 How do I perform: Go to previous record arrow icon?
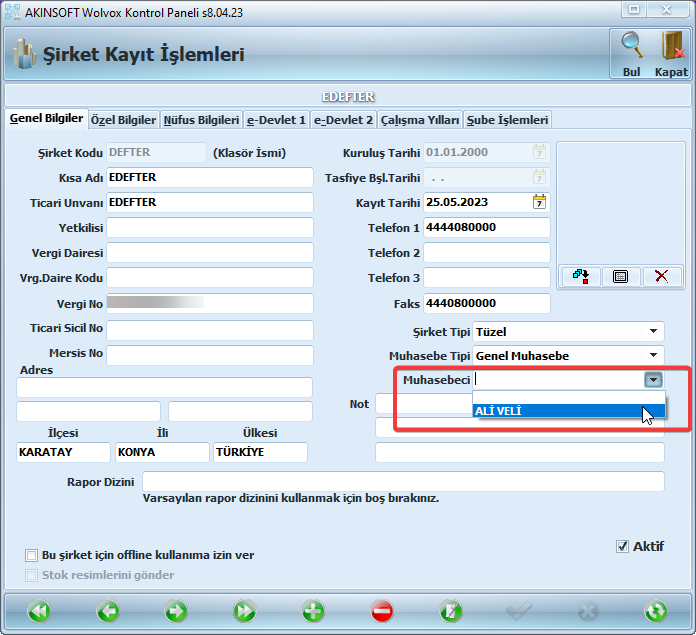pyautogui.click(x=108, y=611)
